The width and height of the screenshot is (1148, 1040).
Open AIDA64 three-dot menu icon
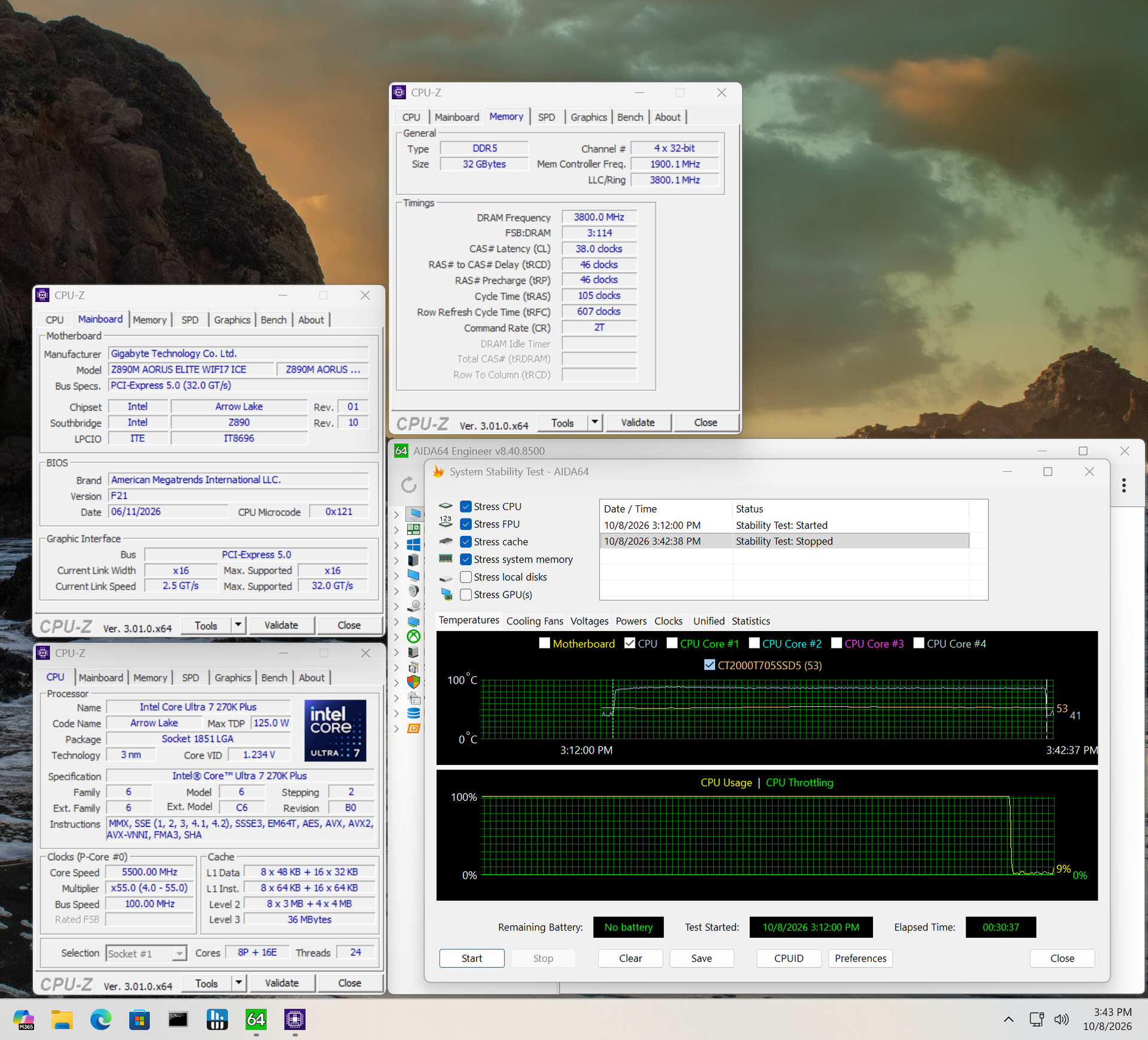tap(1124, 485)
